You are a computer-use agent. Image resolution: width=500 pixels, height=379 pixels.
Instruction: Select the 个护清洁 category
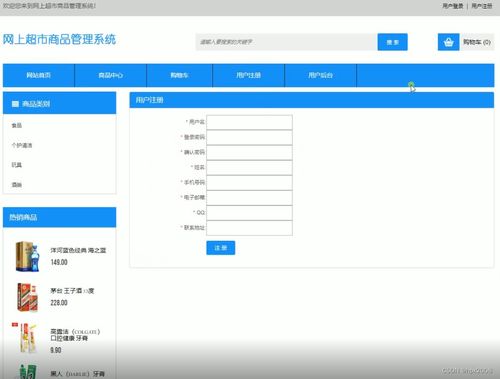(22, 145)
